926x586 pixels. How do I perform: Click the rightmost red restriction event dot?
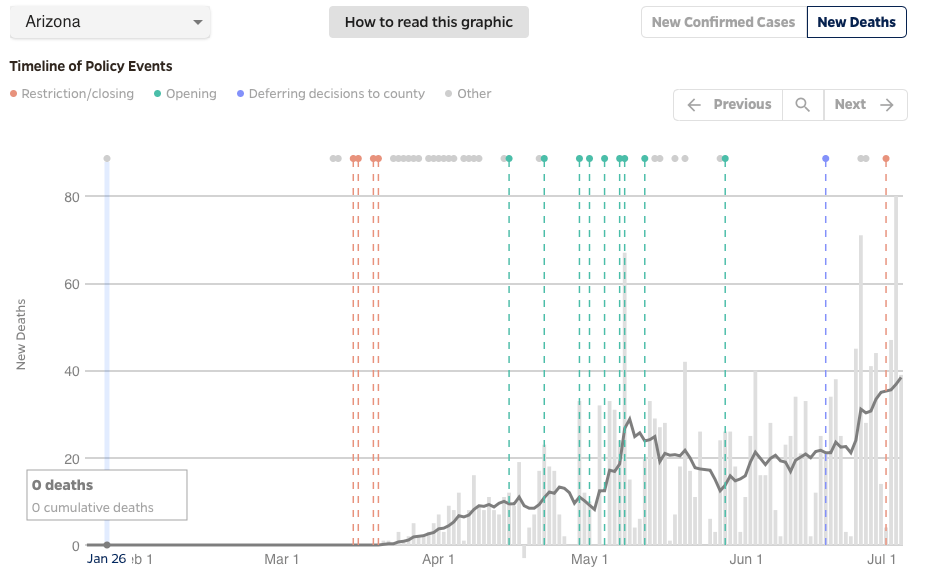point(886,159)
